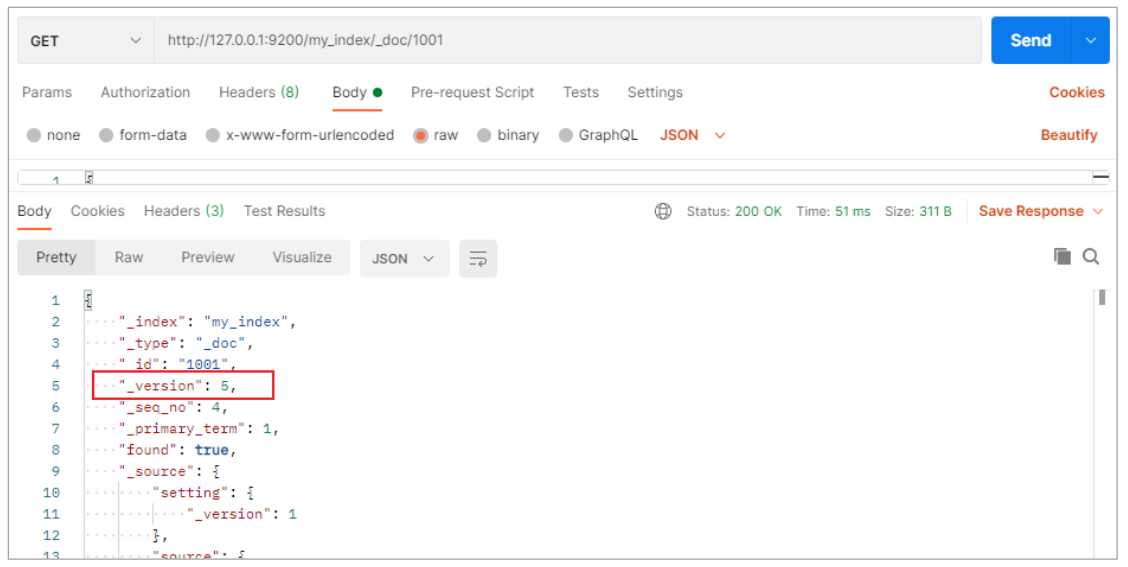The image size is (1128, 567).
Task: Click the Beautify link
Action: coord(1068,135)
